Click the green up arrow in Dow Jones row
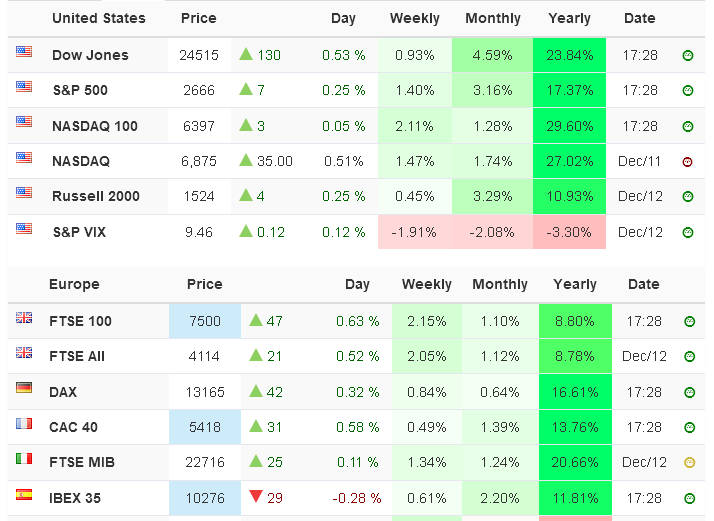The image size is (714, 521). click(246, 54)
